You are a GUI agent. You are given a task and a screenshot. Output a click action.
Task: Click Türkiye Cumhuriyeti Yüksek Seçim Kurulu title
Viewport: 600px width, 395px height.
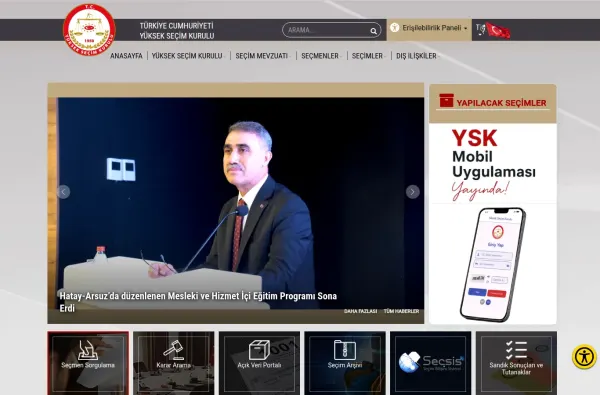[x=177, y=31]
